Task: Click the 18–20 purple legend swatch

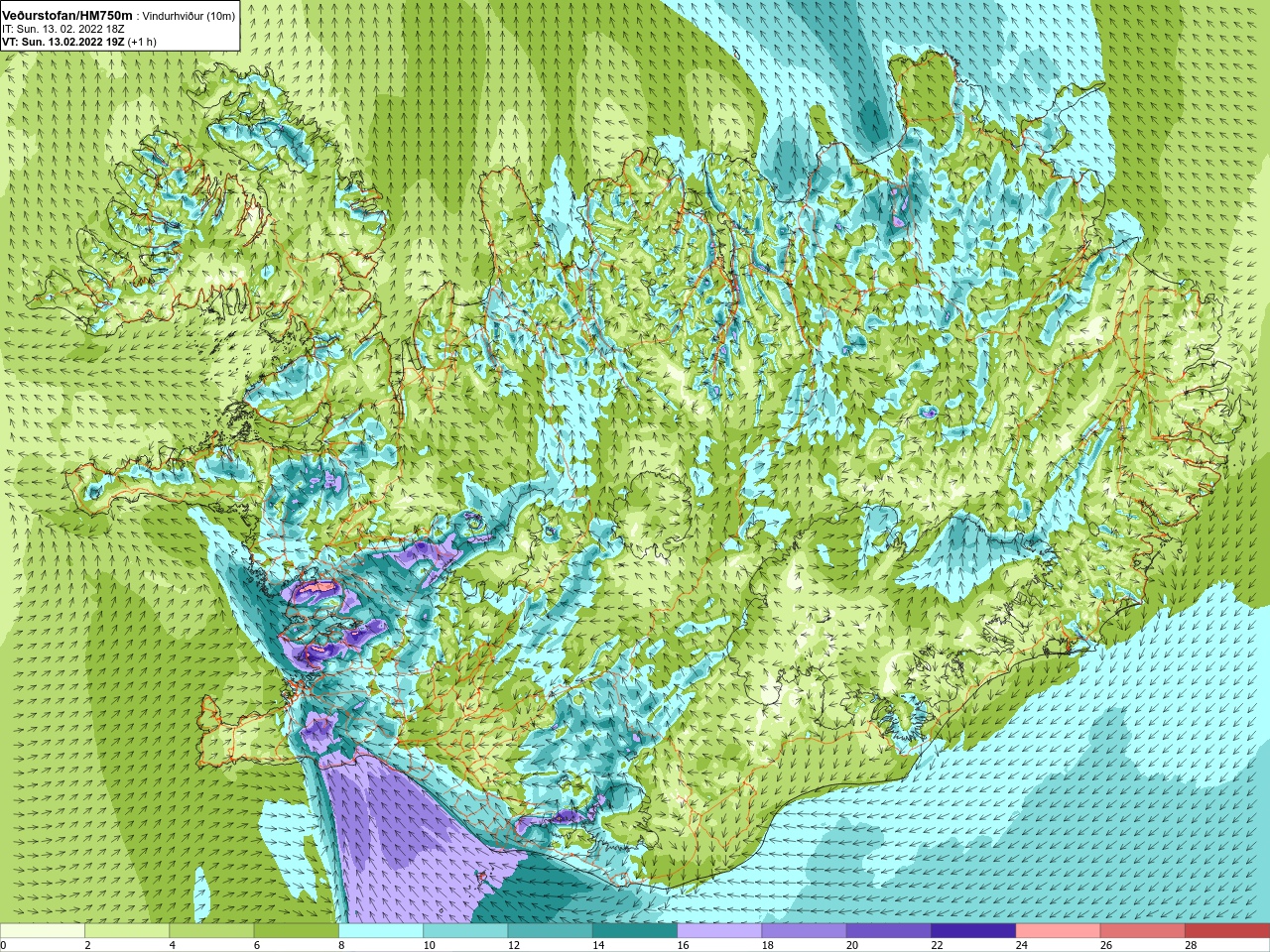Action: (x=805, y=931)
